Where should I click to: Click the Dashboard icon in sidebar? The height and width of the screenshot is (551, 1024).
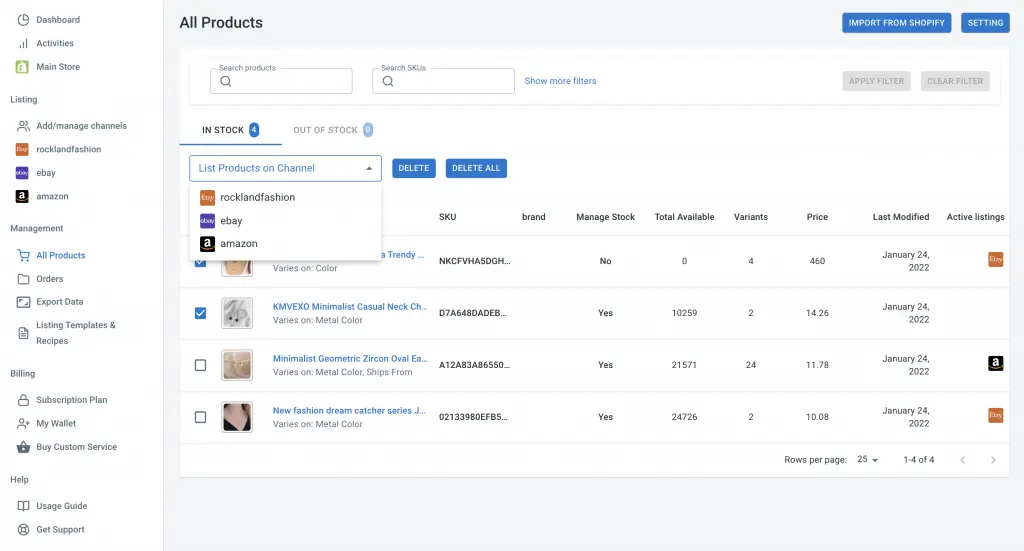[x=23, y=20]
